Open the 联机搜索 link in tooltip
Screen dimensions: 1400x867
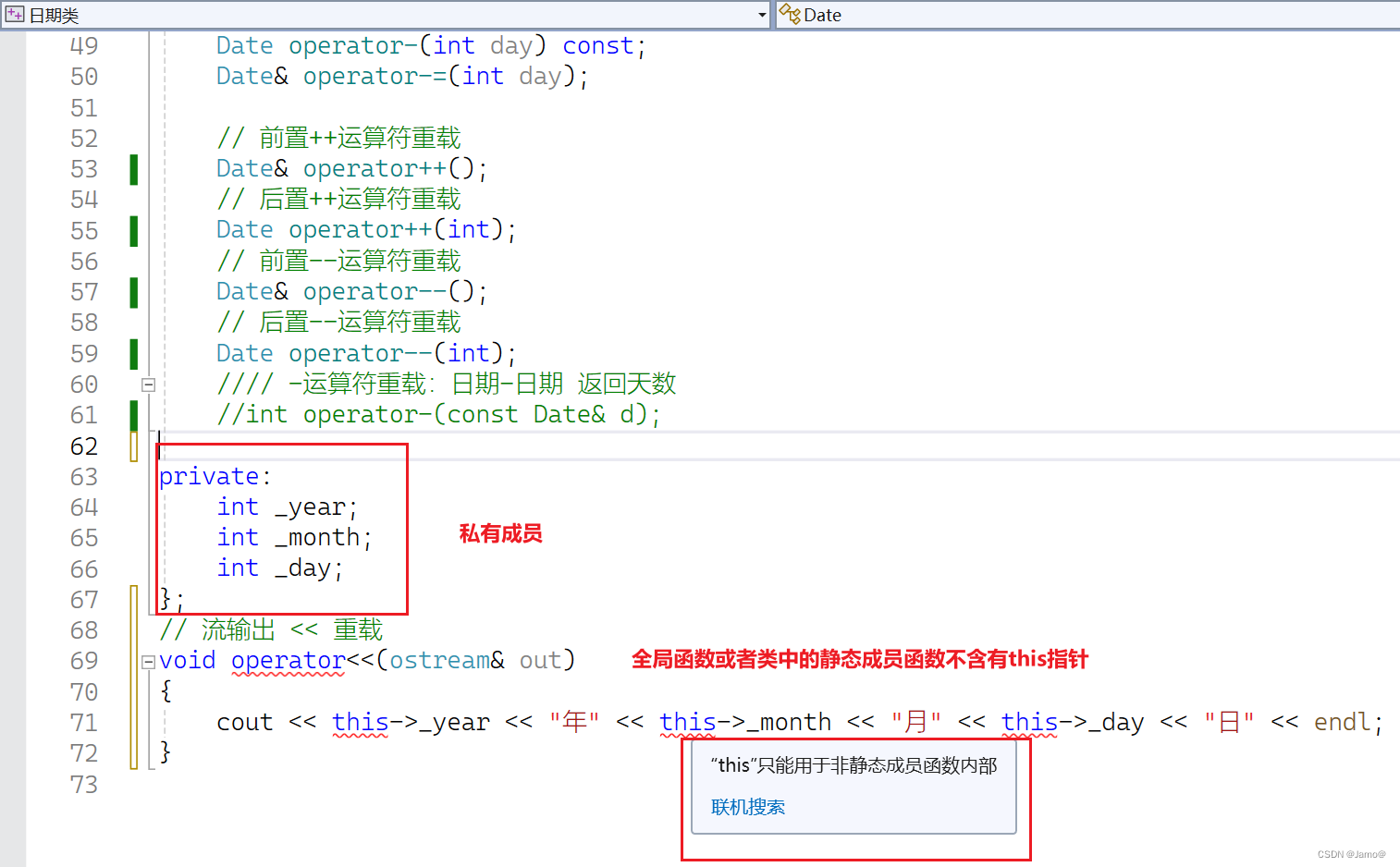pos(748,807)
